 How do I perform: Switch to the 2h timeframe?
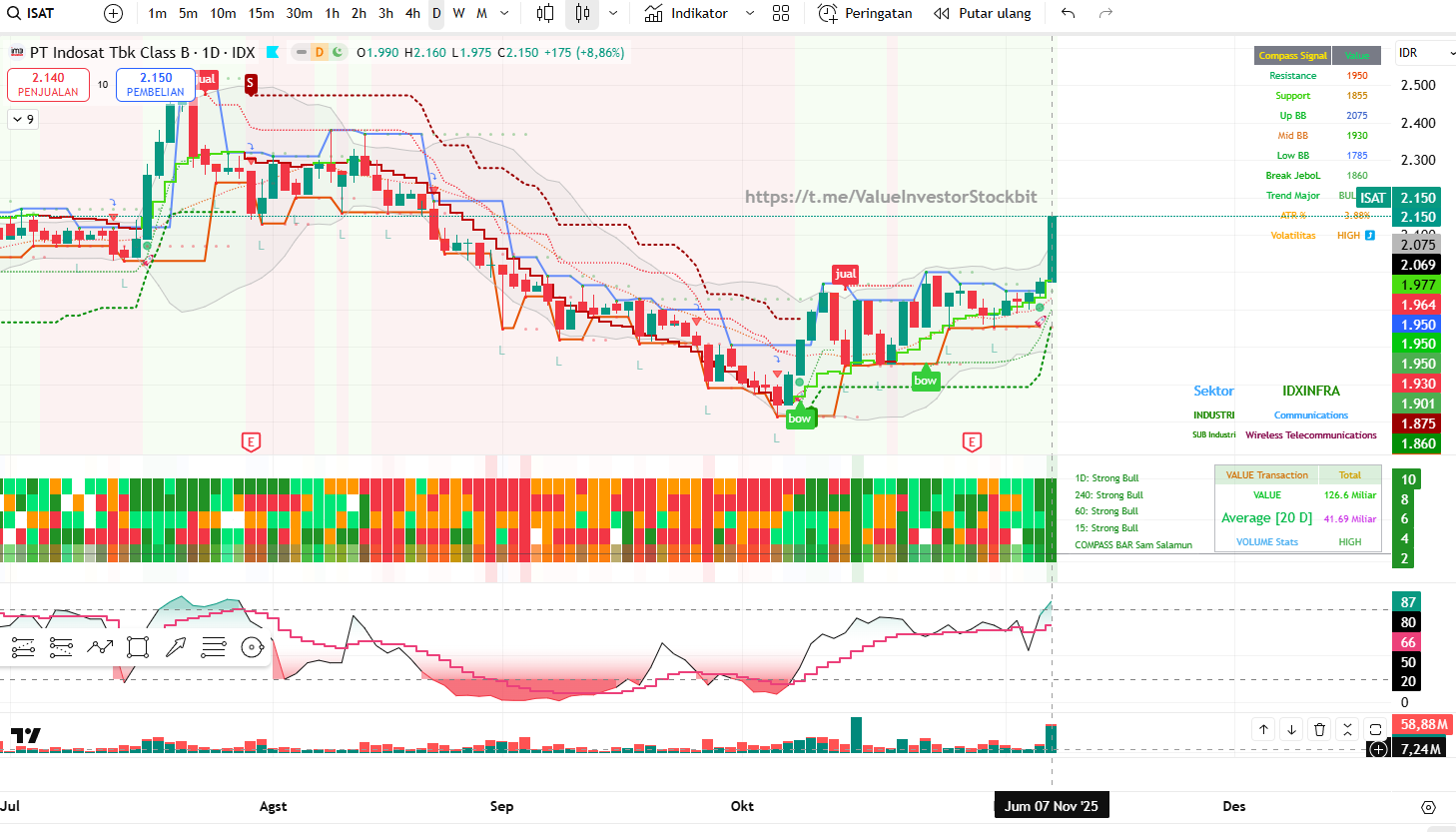(x=360, y=13)
